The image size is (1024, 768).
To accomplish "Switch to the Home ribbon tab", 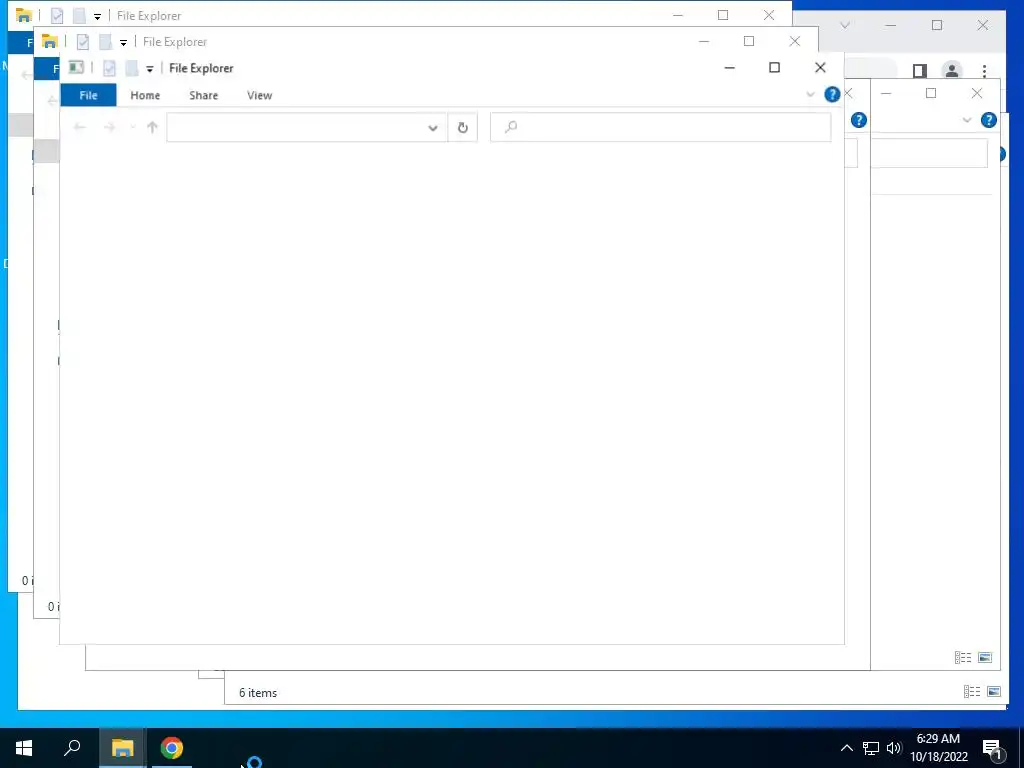I will [x=145, y=95].
